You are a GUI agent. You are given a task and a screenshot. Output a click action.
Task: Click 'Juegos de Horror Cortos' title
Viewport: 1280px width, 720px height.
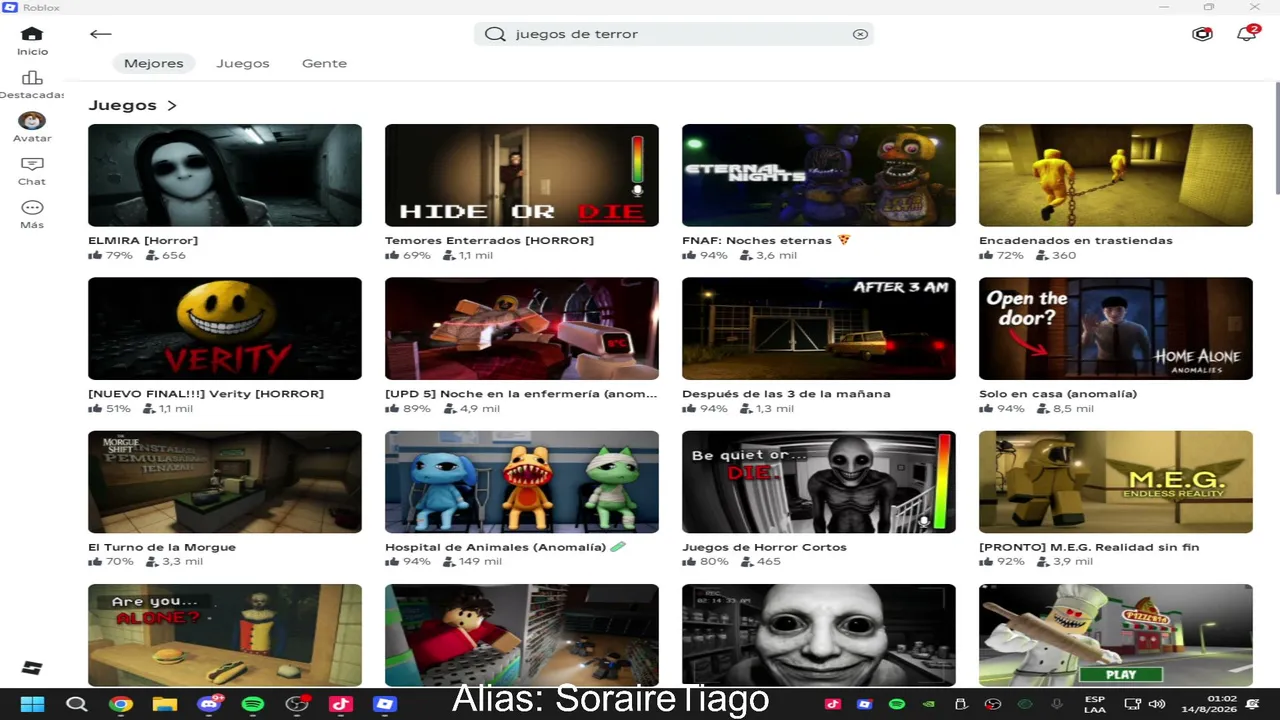tap(764, 547)
